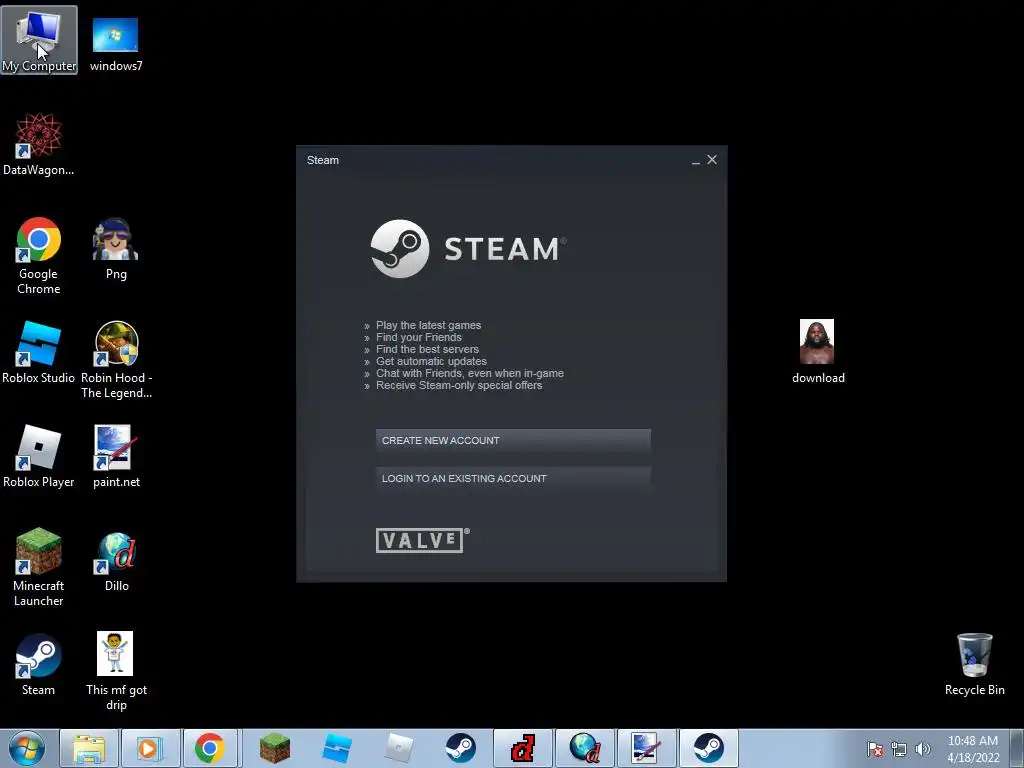Select the Png image file icon
The image size is (1024, 768).
tap(116, 249)
